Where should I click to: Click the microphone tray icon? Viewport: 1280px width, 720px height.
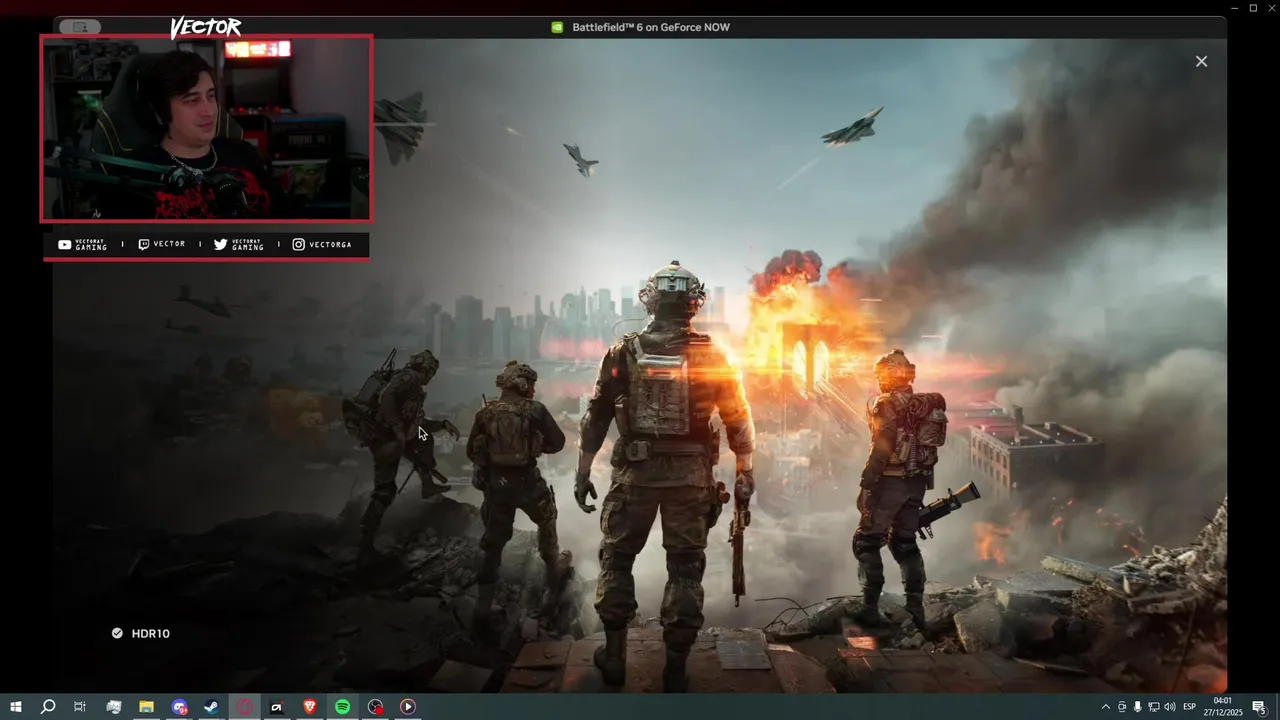[x=1137, y=707]
